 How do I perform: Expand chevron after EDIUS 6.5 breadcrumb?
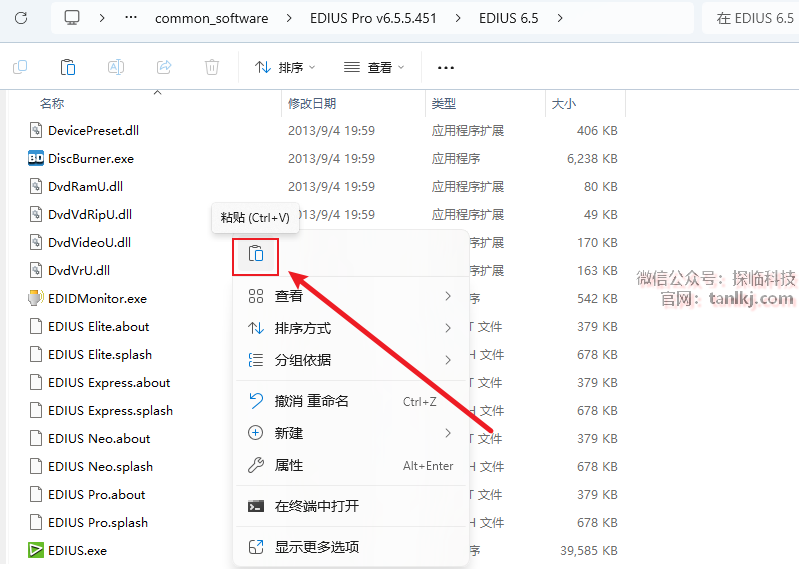(x=560, y=18)
